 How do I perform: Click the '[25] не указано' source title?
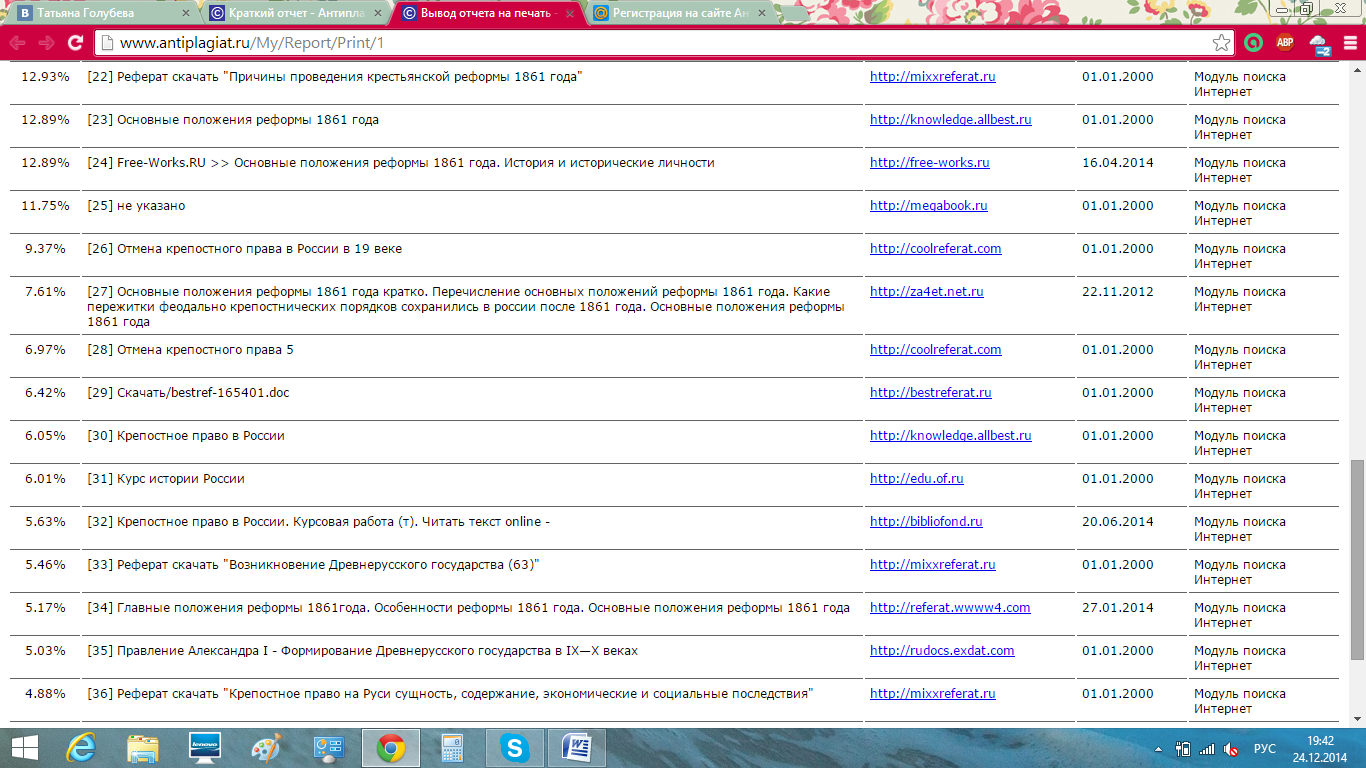click(x=136, y=206)
